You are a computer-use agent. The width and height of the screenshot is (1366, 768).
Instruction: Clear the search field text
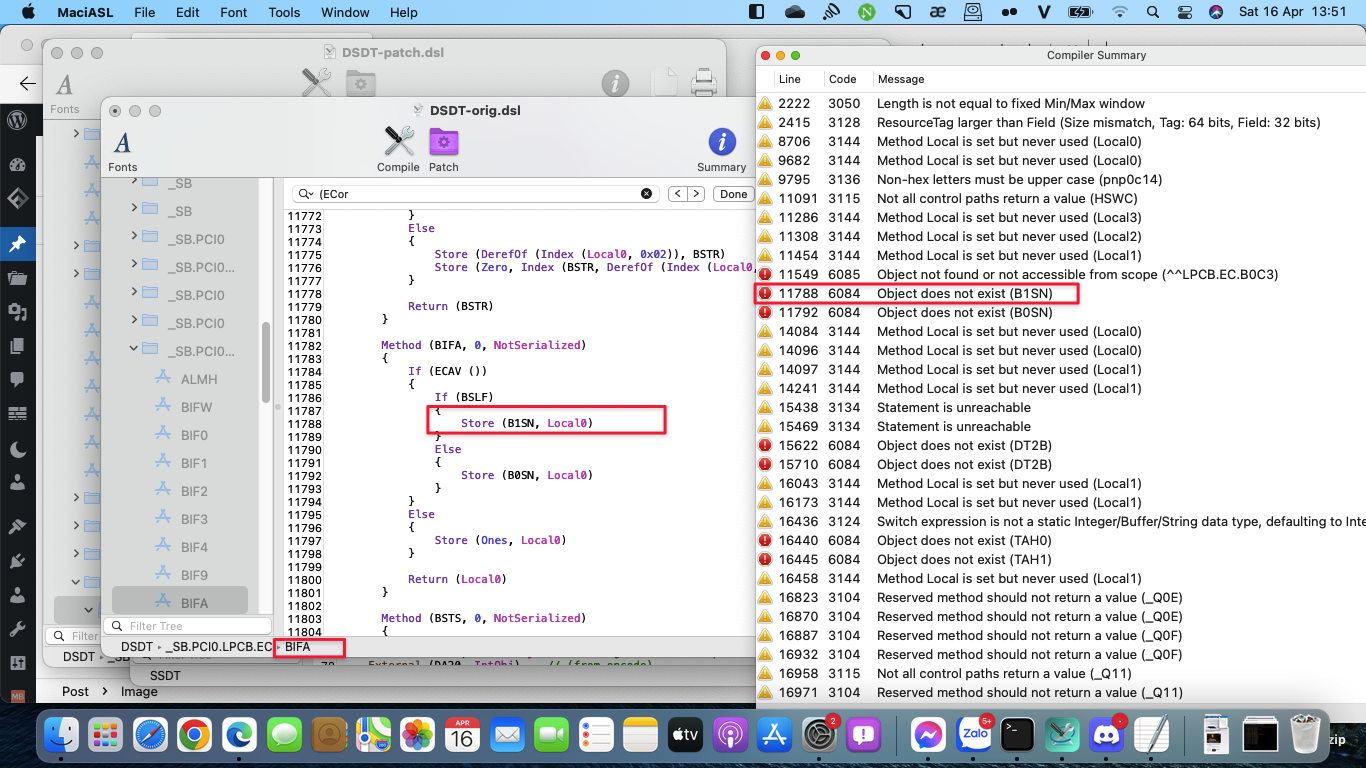coord(646,194)
